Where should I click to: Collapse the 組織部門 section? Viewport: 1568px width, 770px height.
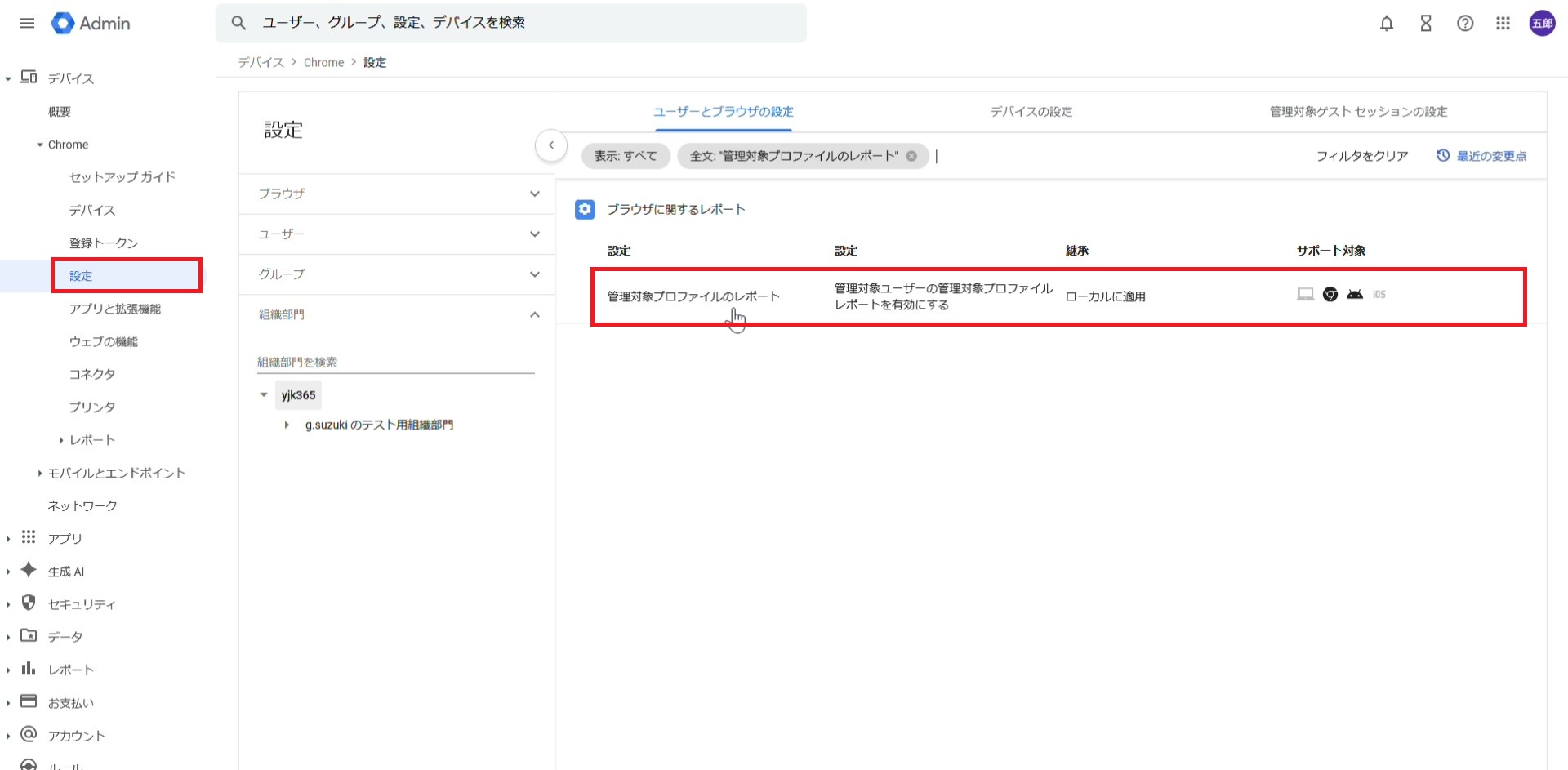click(x=534, y=314)
